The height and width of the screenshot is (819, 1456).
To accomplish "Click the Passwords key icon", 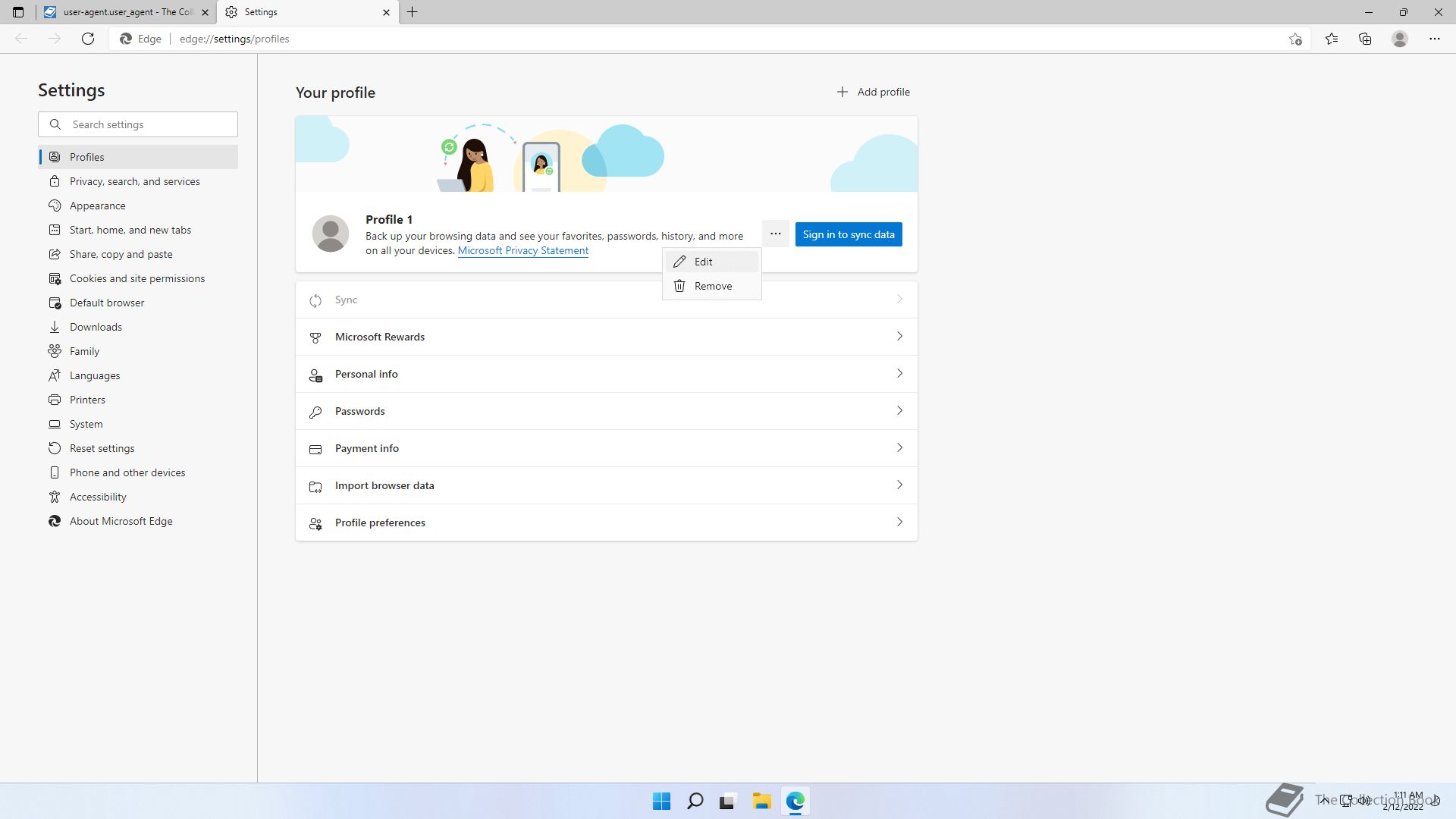I will click(315, 412).
